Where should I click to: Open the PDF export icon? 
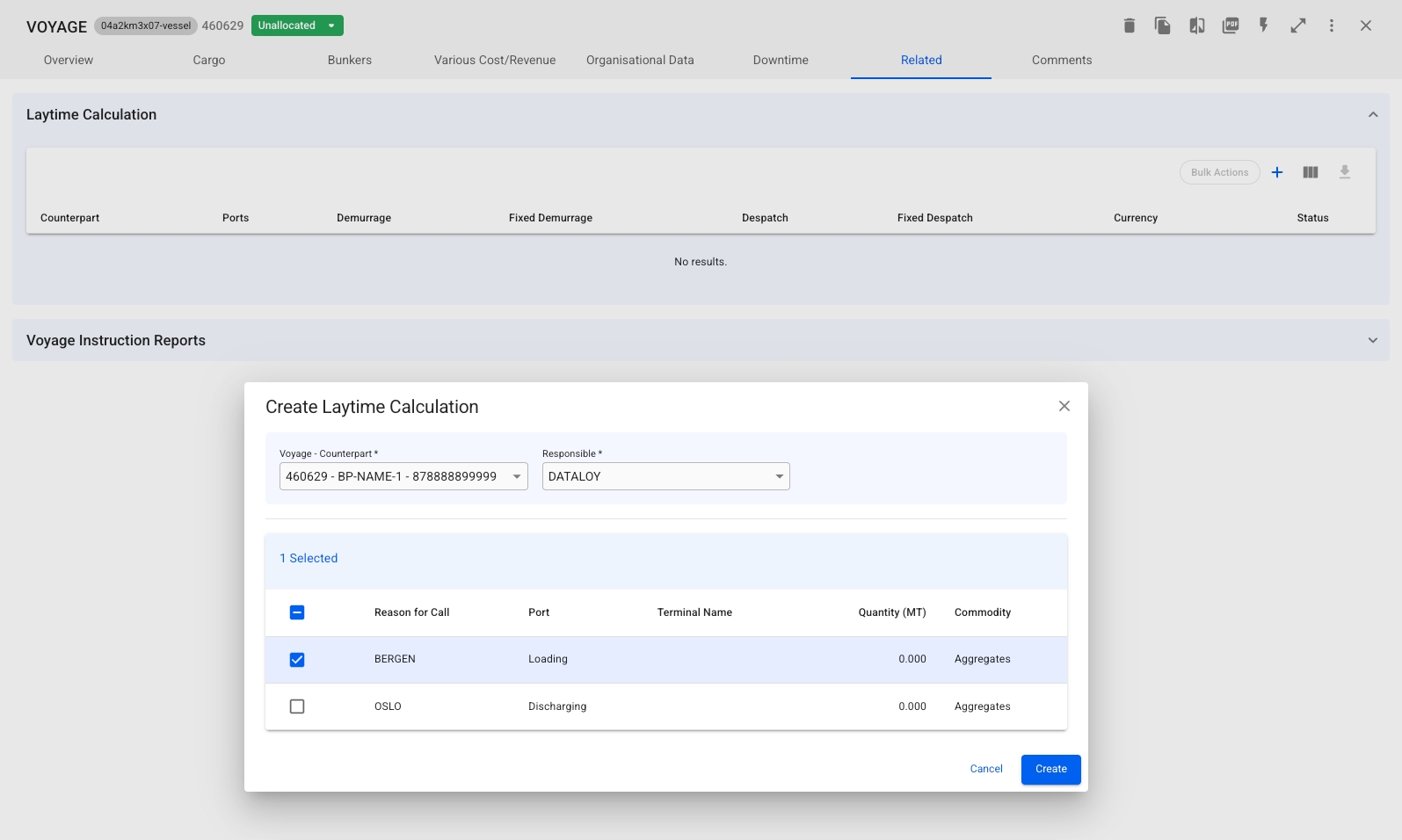(x=1231, y=25)
